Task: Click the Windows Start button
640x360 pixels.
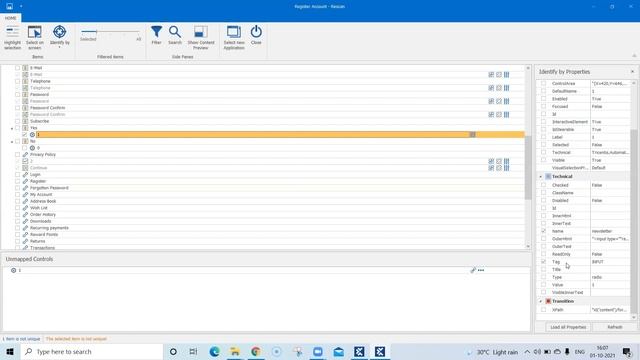Action: coord(10,351)
